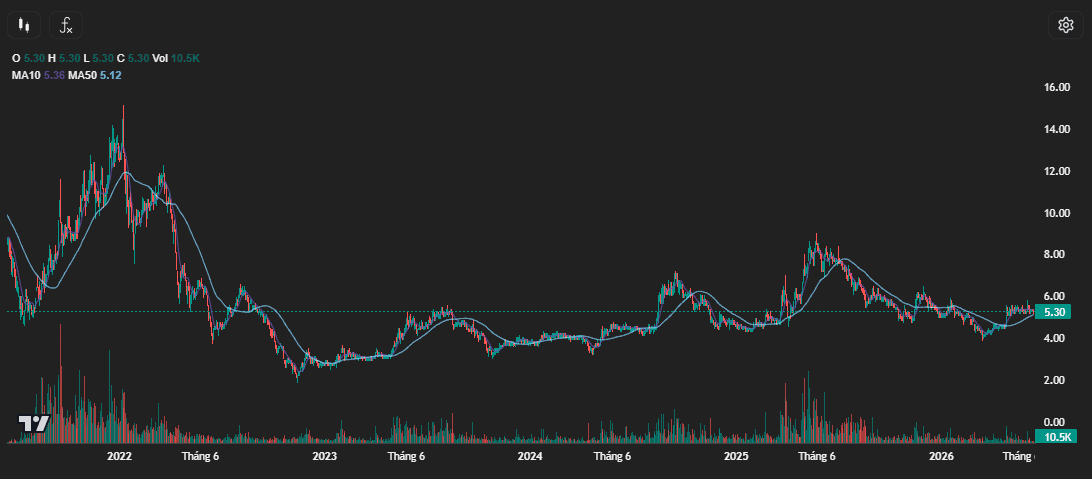Screen dimensions: 1092x479
Task: Click the 10.00 price axis label
Action: (1057, 213)
